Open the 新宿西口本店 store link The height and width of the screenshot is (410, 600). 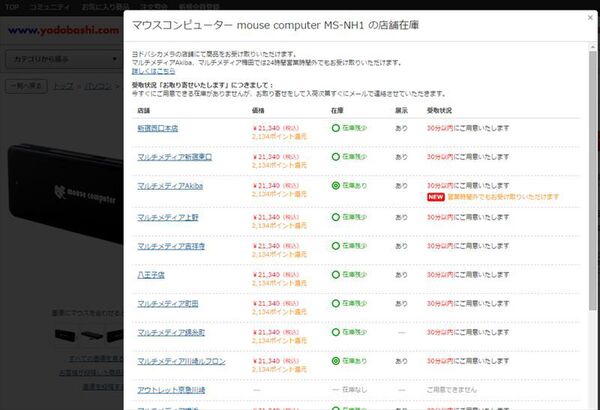tap(158, 128)
